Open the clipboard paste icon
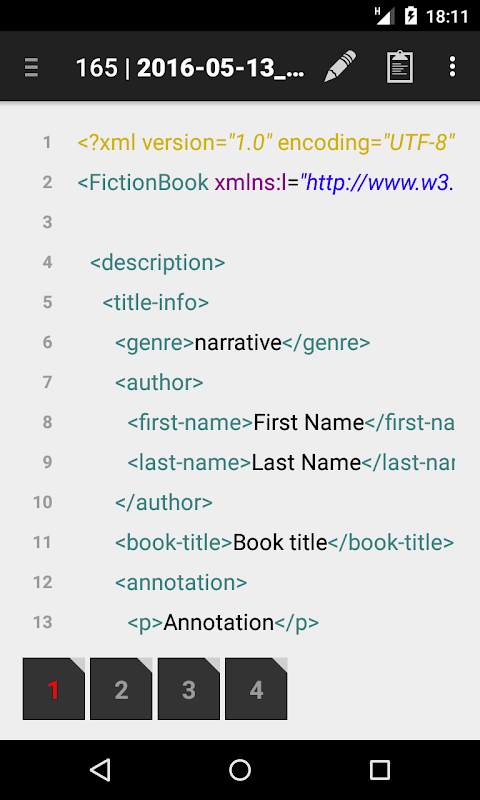Viewport: 480px width, 800px height. tap(400, 67)
